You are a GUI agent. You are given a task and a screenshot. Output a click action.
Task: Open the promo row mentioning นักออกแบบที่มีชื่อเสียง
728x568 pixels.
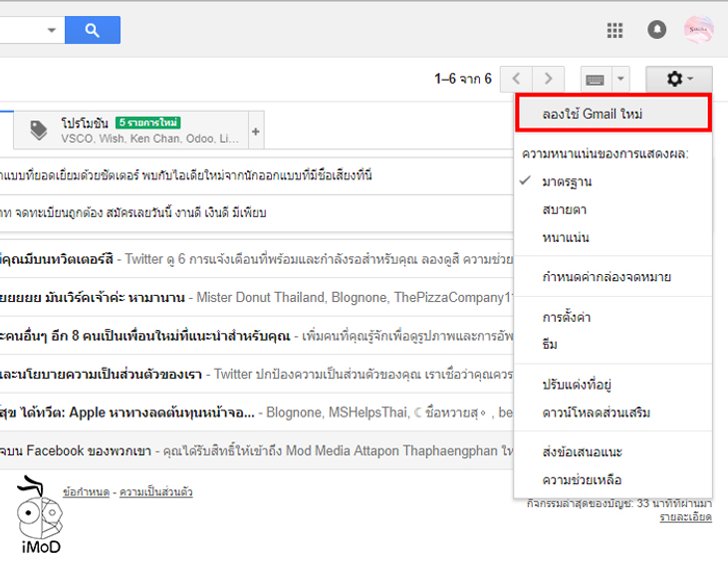(x=256, y=176)
